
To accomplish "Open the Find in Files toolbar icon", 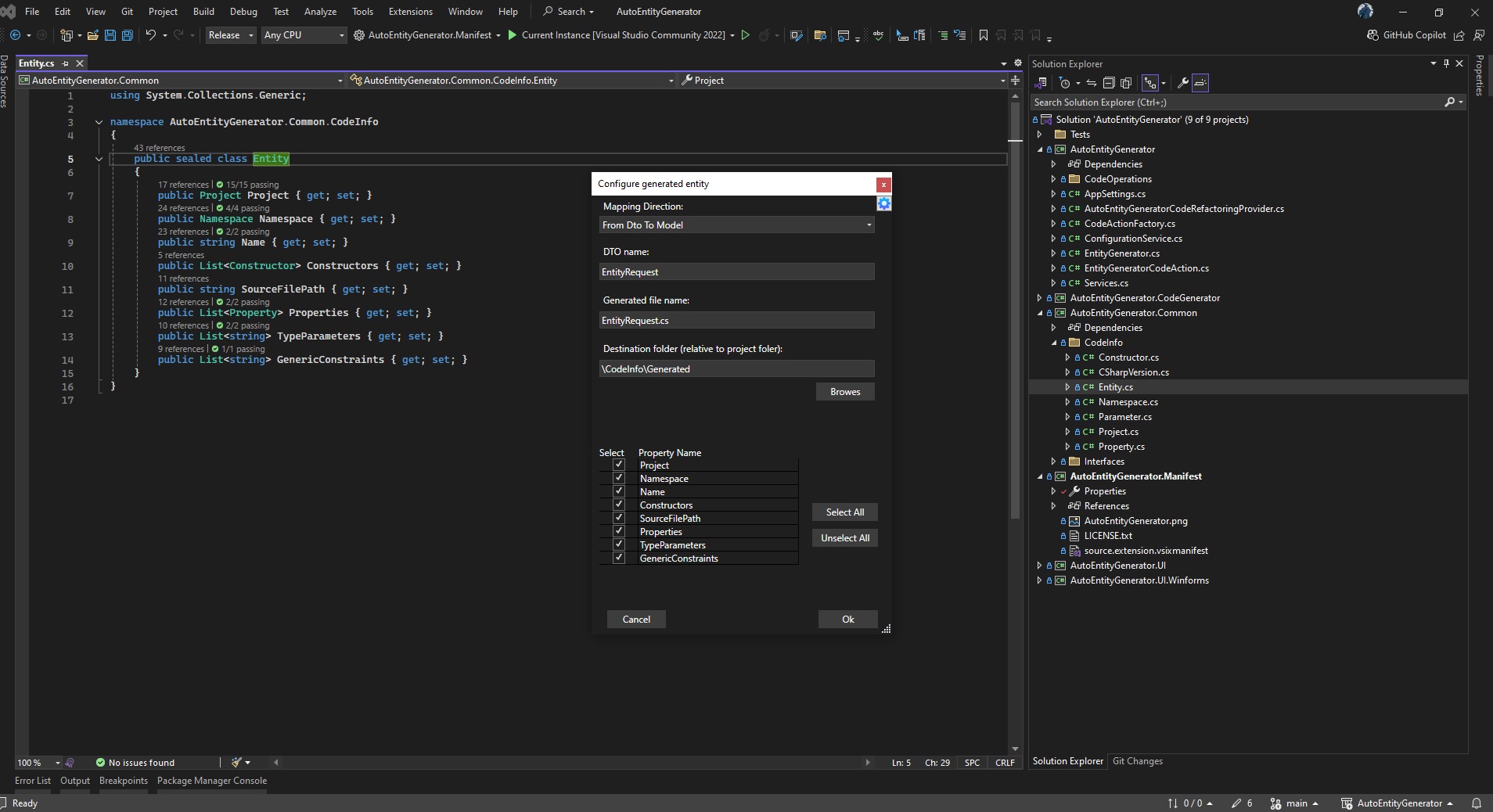I will tap(820, 35).
